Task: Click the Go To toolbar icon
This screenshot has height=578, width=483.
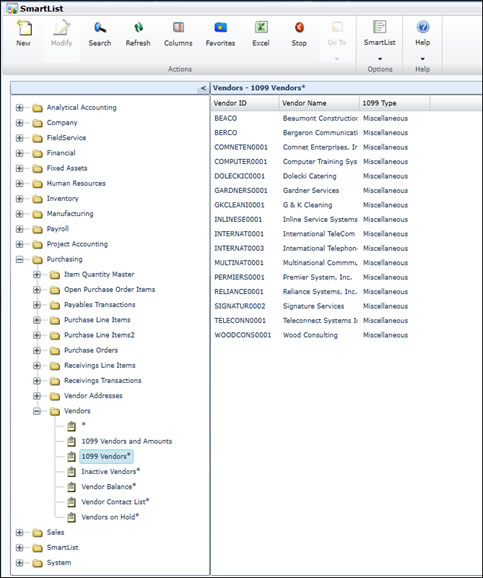Action: click(x=337, y=27)
